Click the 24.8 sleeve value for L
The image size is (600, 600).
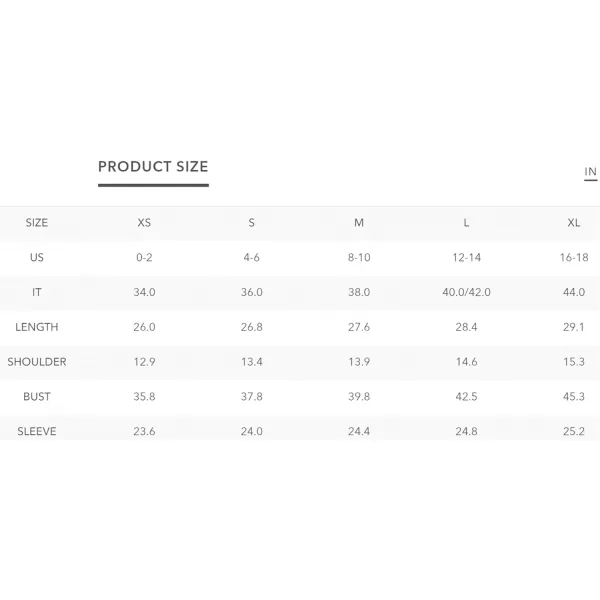[x=466, y=432]
